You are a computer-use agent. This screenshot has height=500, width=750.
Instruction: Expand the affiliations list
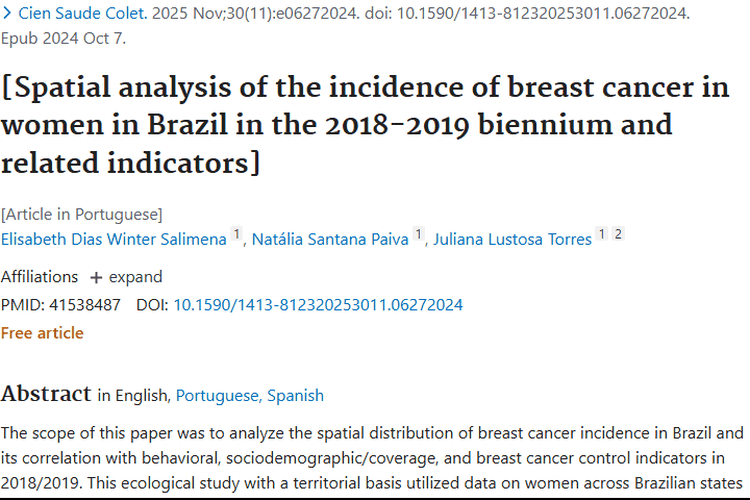135,277
